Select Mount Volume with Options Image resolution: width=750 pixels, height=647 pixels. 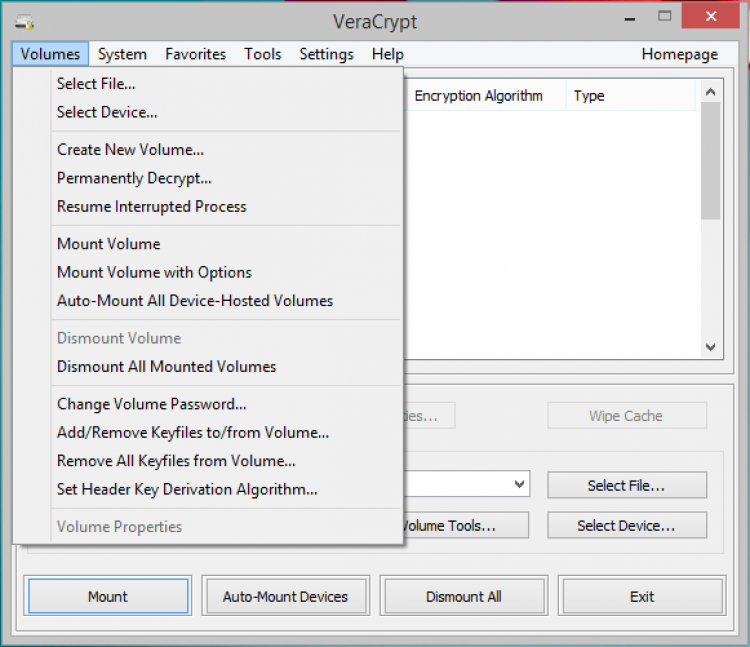[x=154, y=272]
